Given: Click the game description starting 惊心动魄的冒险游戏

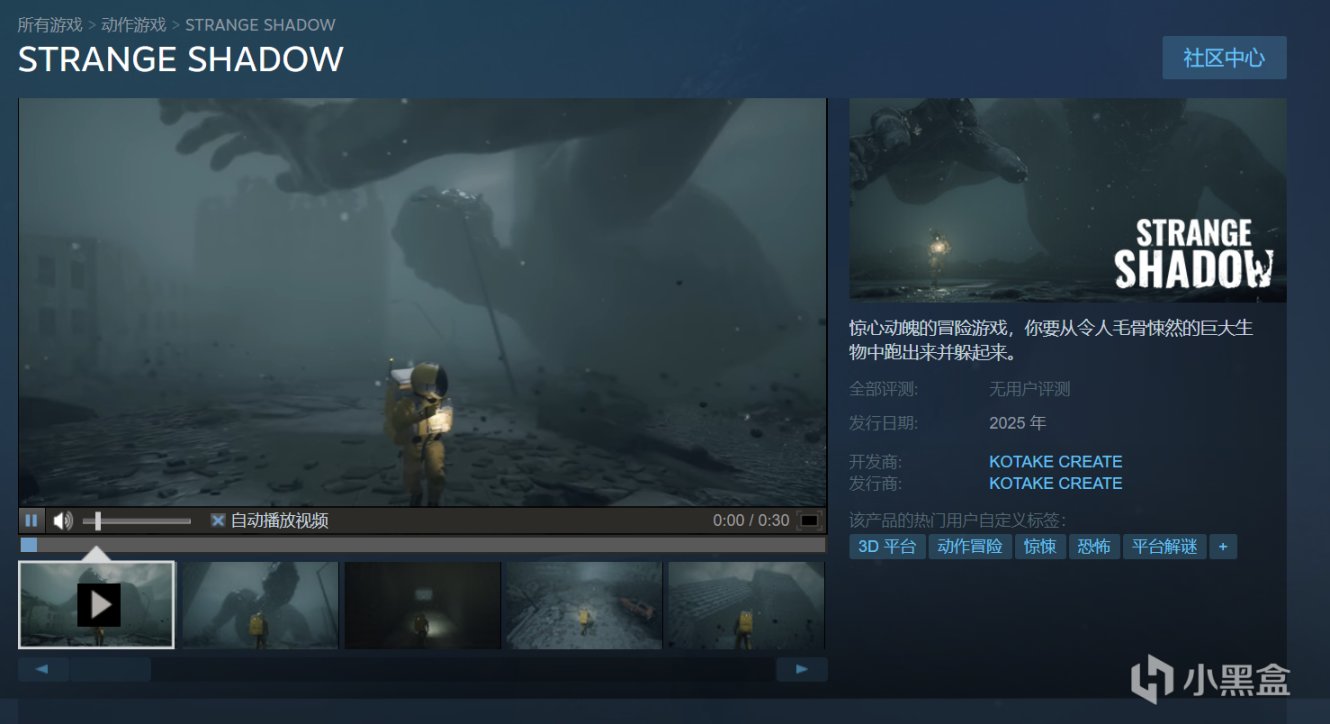Looking at the screenshot, I should (1052, 340).
